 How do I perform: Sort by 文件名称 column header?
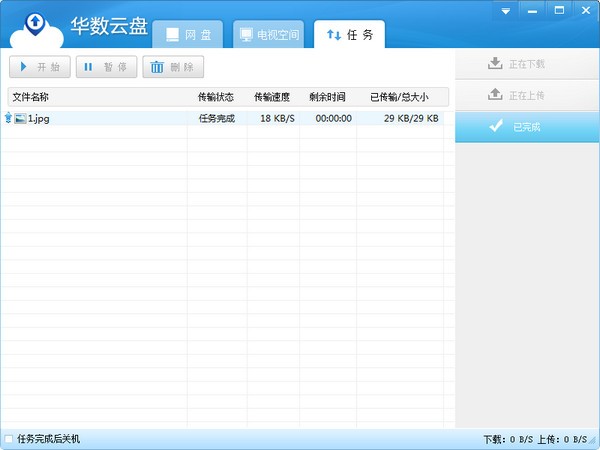click(x=31, y=97)
